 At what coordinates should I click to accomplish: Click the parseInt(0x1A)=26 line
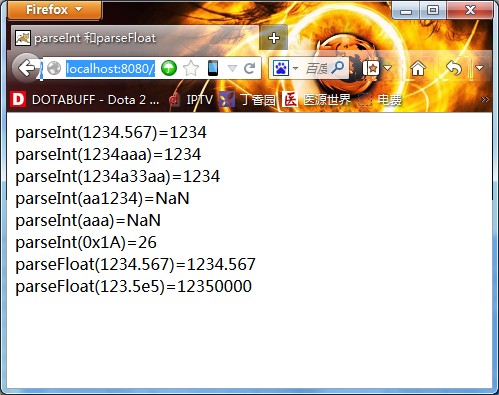pos(86,243)
